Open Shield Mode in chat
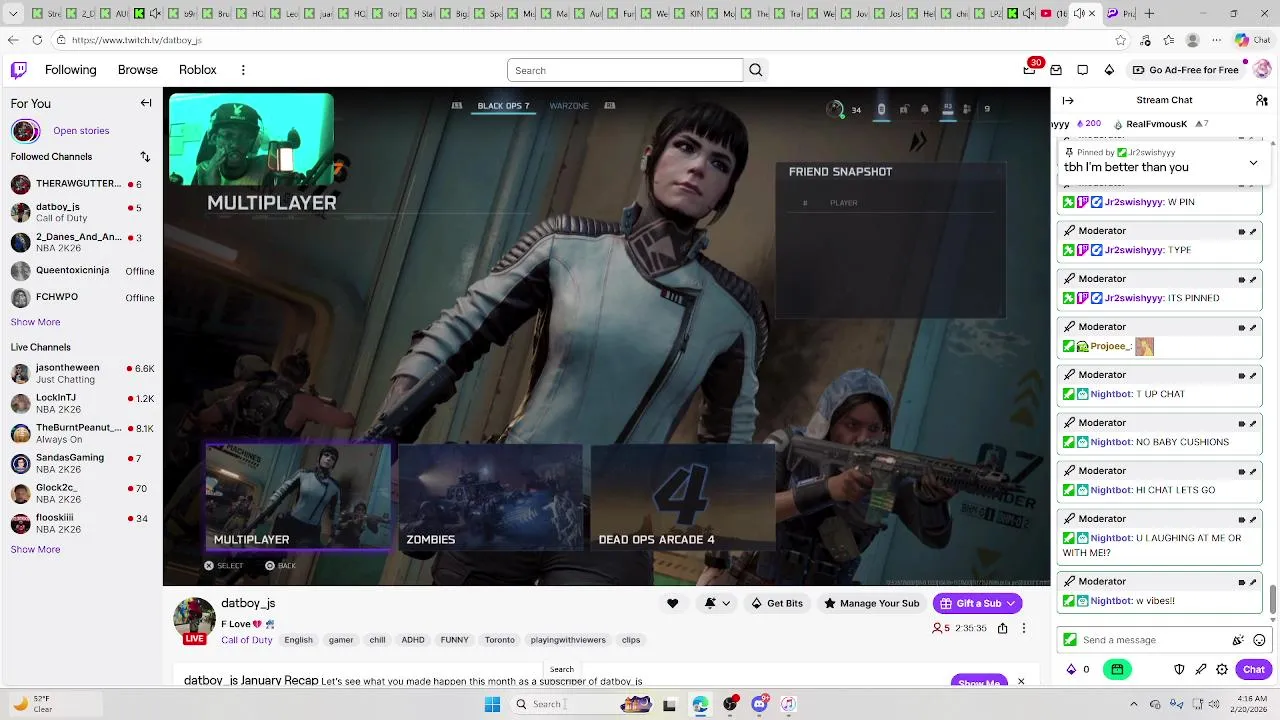Image resolution: width=1280 pixels, height=720 pixels. pyautogui.click(x=1179, y=669)
